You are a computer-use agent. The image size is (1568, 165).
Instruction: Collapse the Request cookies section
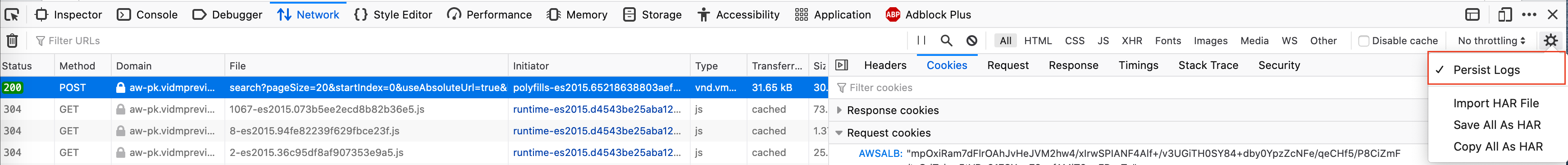tap(889, 133)
